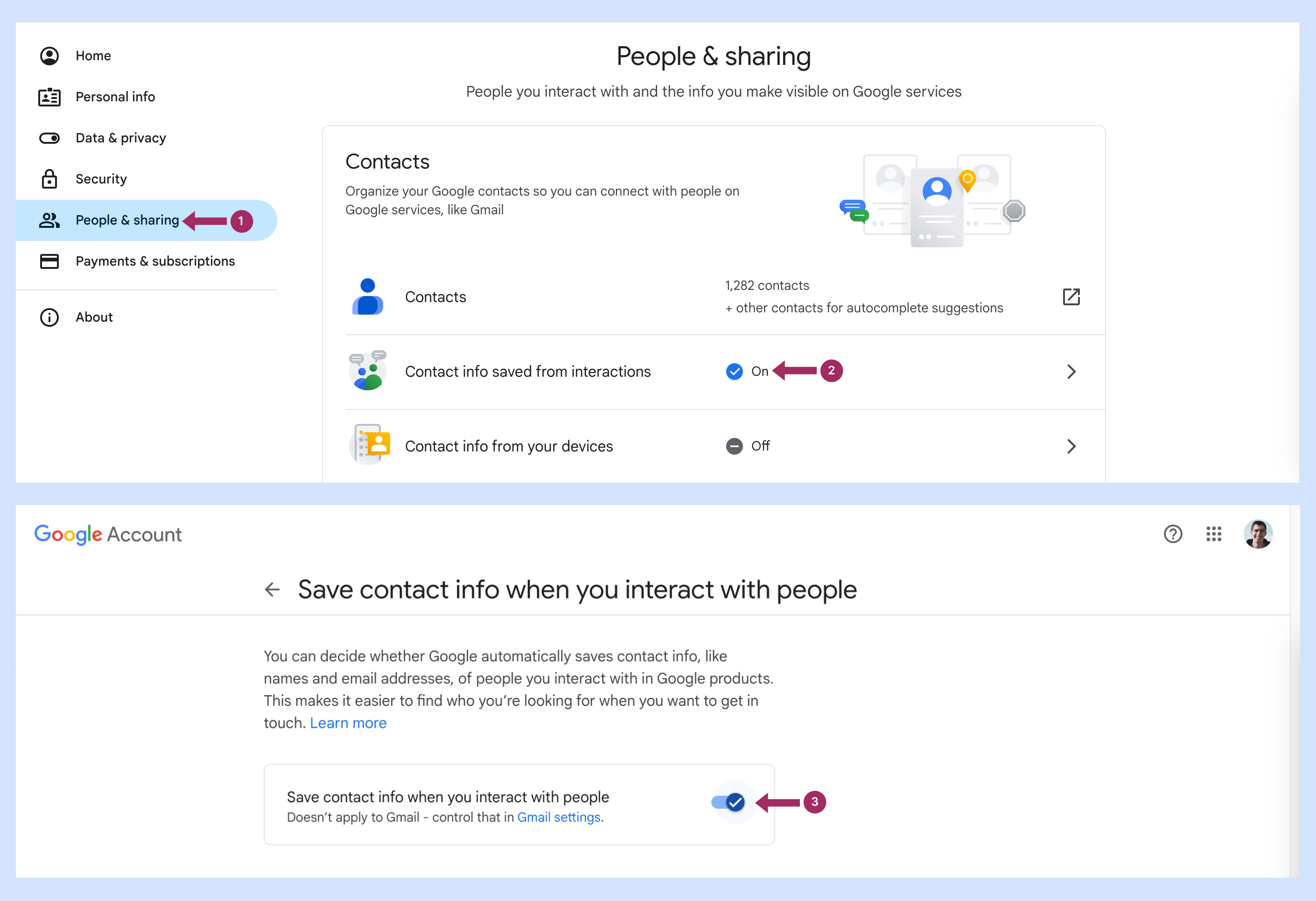Toggle Save contact info when you interact switch
Viewport: 1316px width, 901px height.
point(729,802)
